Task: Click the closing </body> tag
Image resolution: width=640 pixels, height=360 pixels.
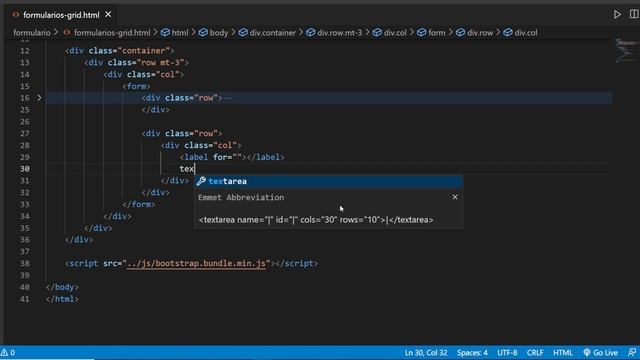Action: [62, 287]
